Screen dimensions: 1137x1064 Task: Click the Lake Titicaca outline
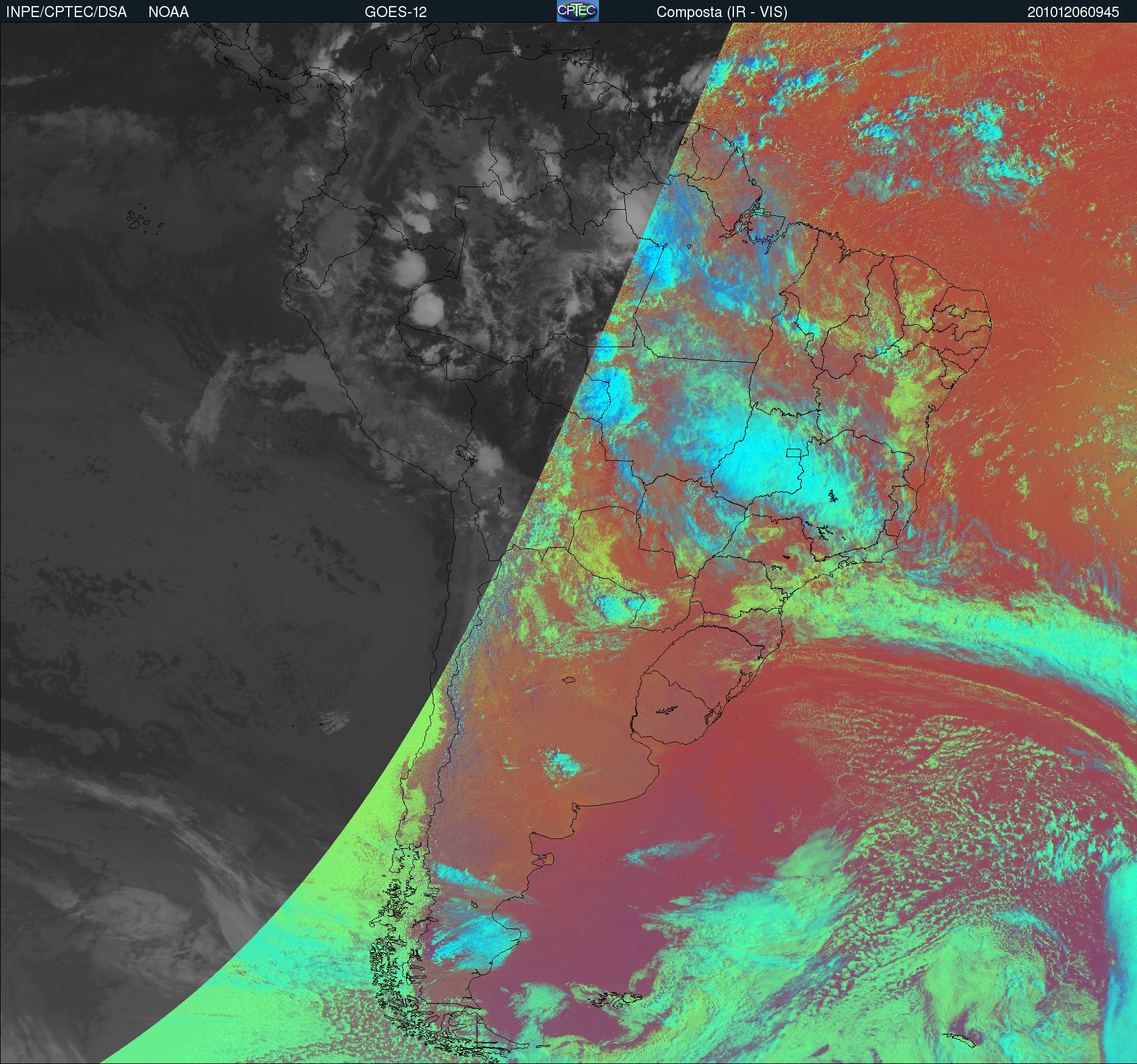(x=465, y=453)
